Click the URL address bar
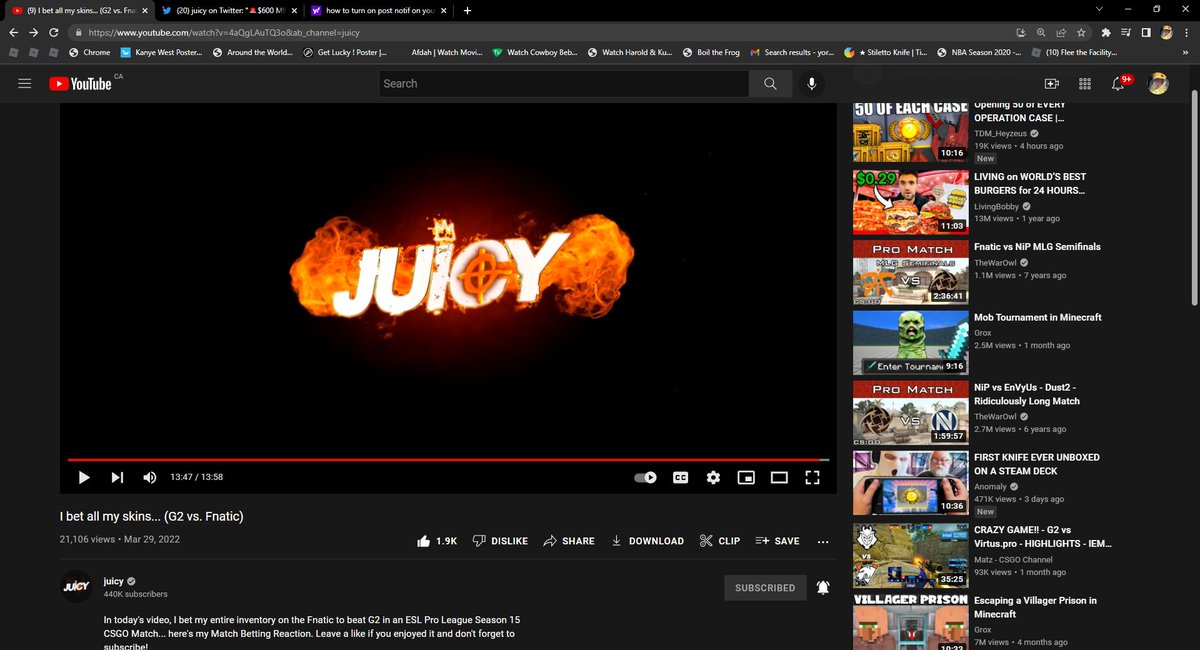This screenshot has width=1200, height=650. click(x=540, y=32)
